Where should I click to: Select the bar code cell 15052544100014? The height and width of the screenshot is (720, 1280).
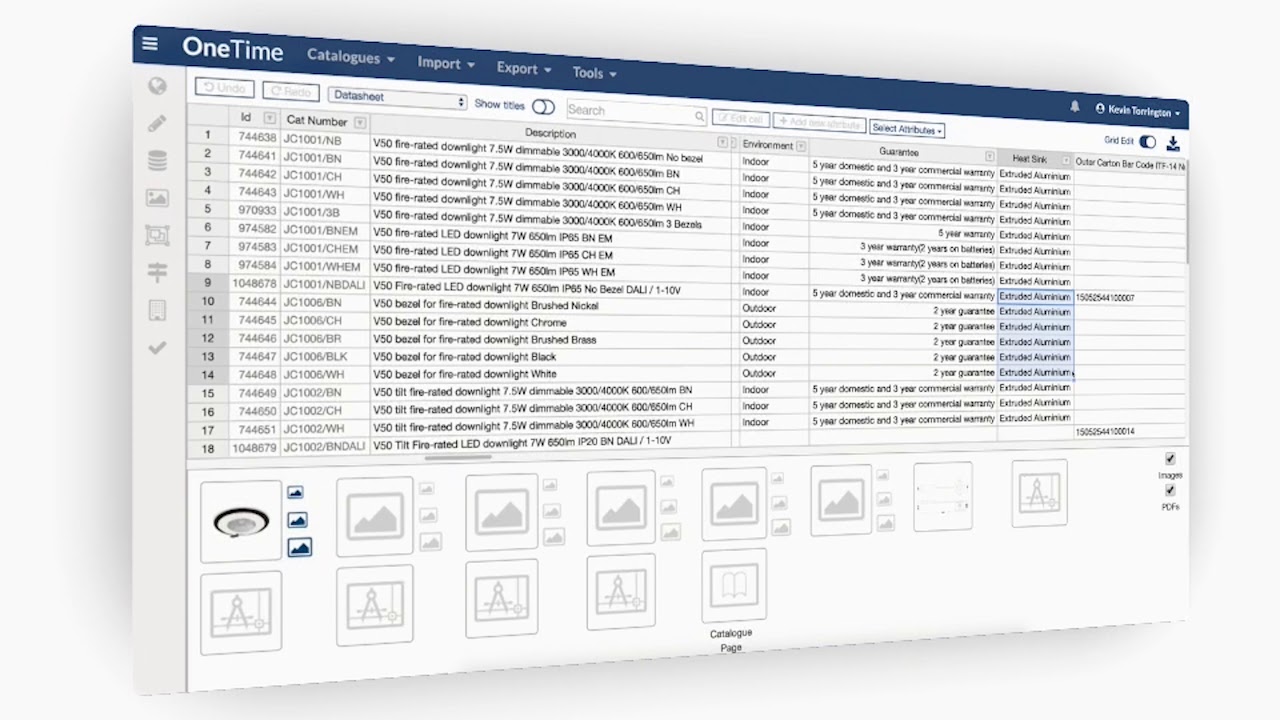click(x=1131, y=431)
